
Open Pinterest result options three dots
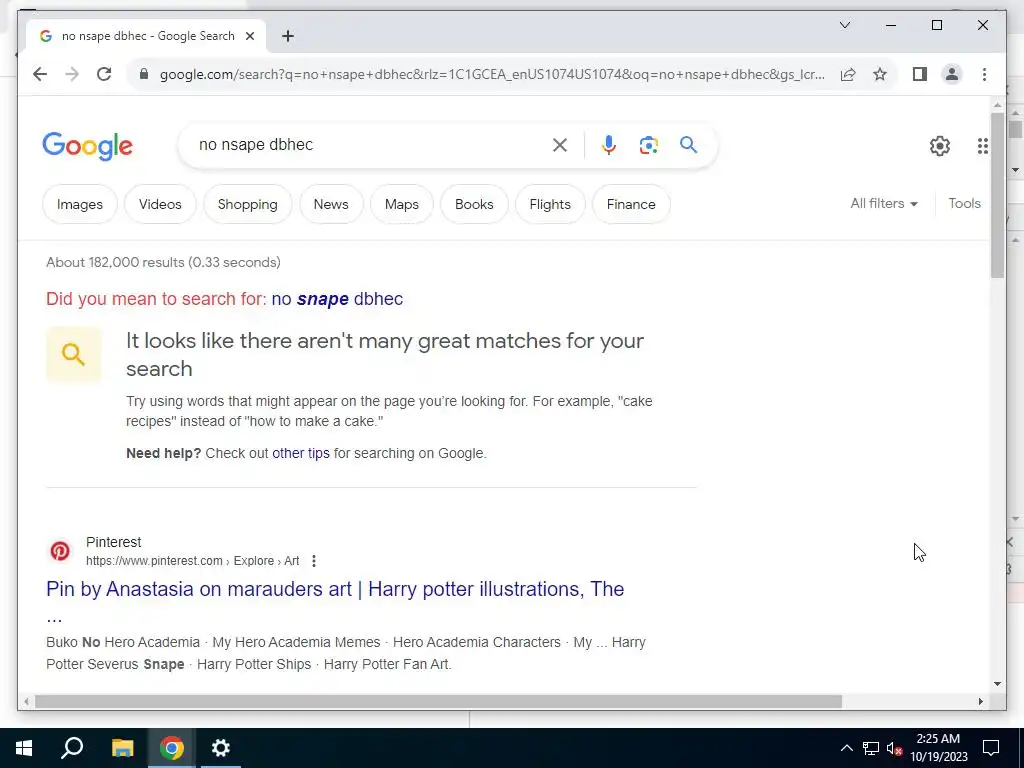click(x=314, y=561)
